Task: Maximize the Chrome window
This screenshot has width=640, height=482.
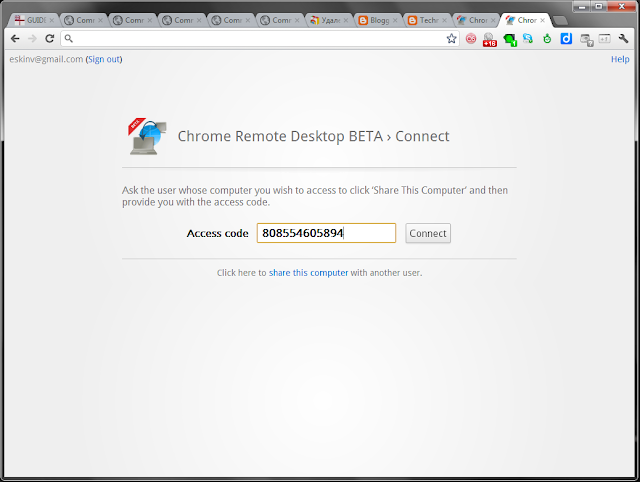Action: tap(599, 7)
